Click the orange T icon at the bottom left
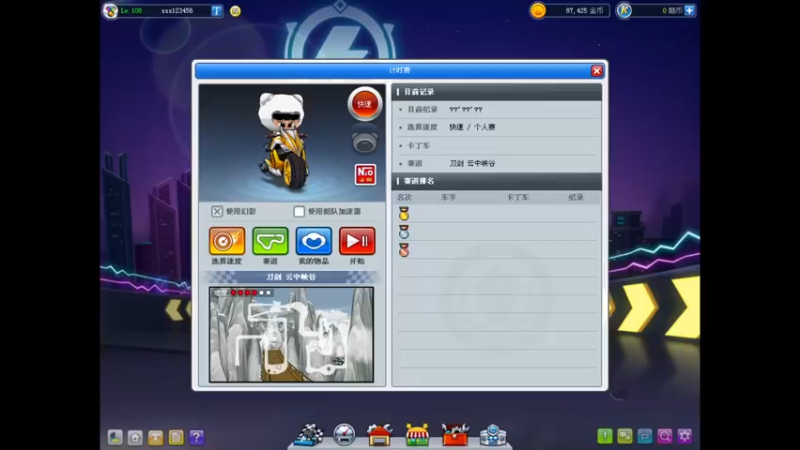The width and height of the screenshot is (800, 450). click(156, 437)
